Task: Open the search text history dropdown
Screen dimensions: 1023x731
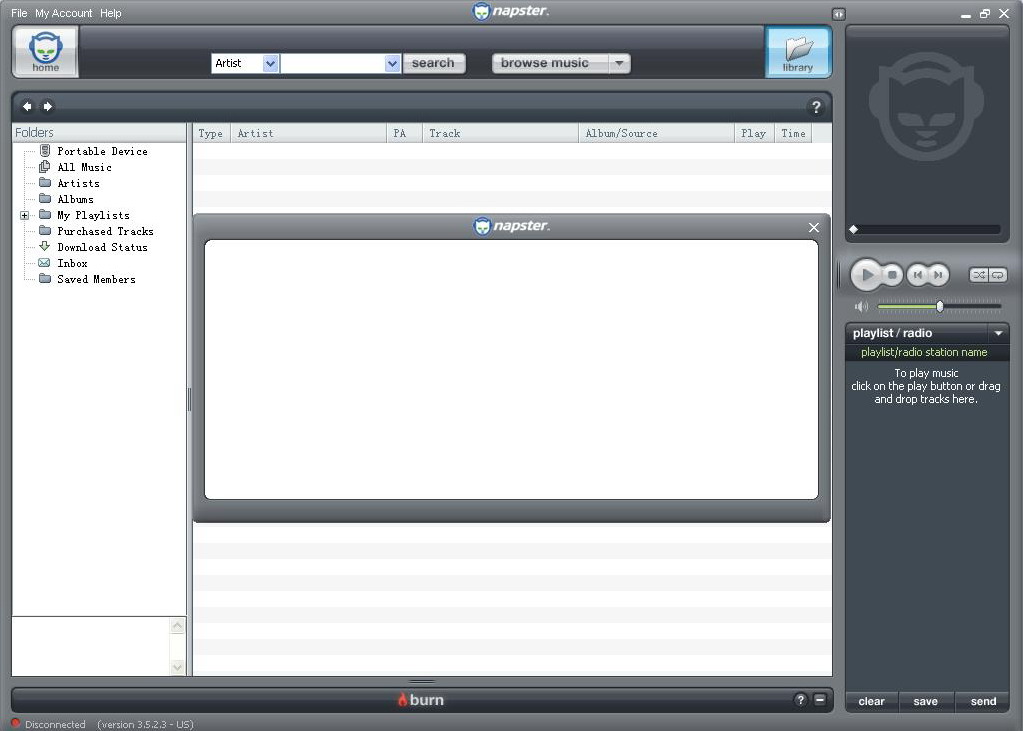Action: (392, 63)
